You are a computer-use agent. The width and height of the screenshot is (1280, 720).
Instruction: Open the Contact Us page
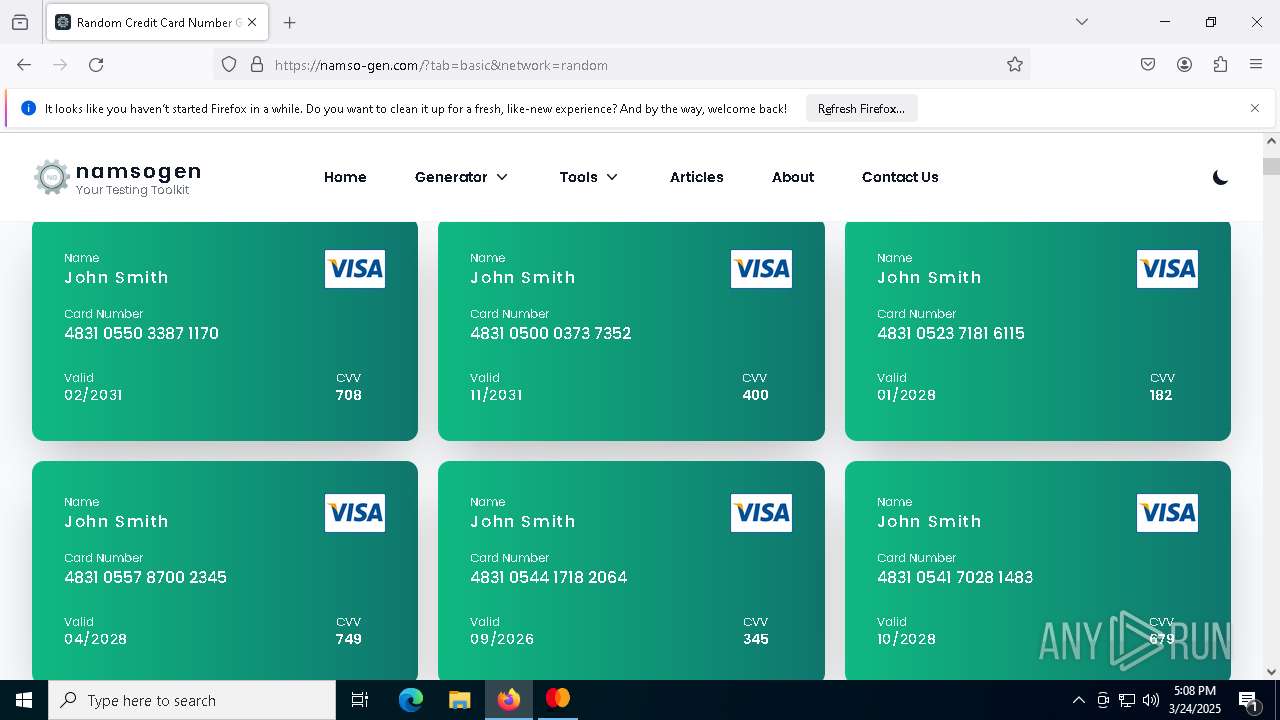tap(900, 177)
